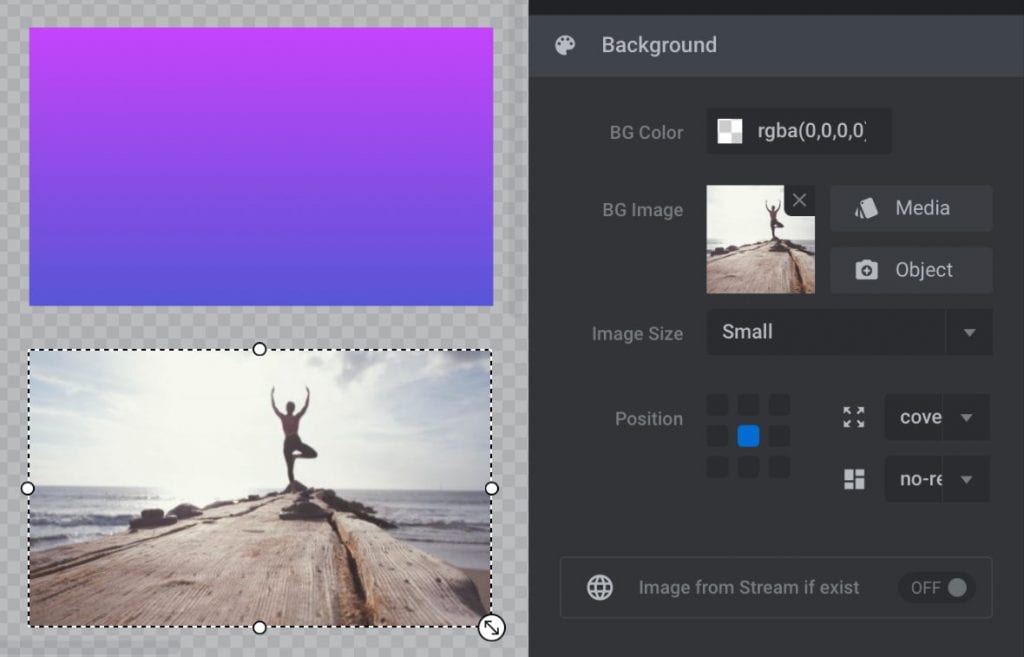The height and width of the screenshot is (657, 1024).
Task: Click the transparent BG Color swatch
Action: (728, 131)
